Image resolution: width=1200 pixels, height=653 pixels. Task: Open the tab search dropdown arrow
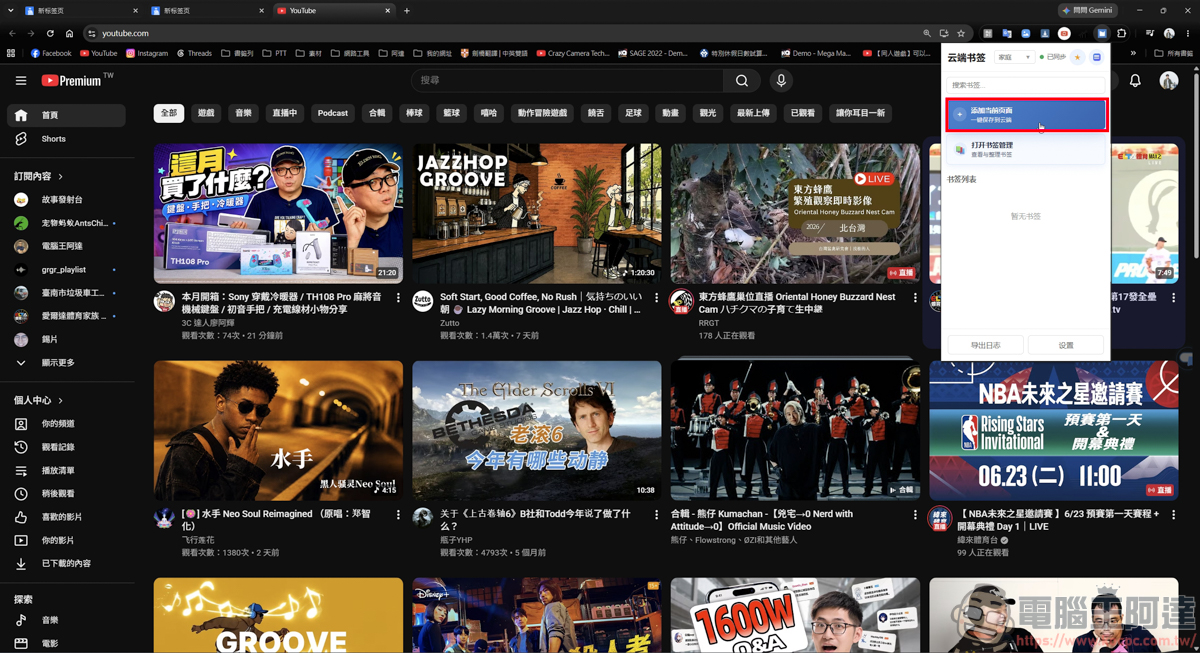click(x=11, y=11)
